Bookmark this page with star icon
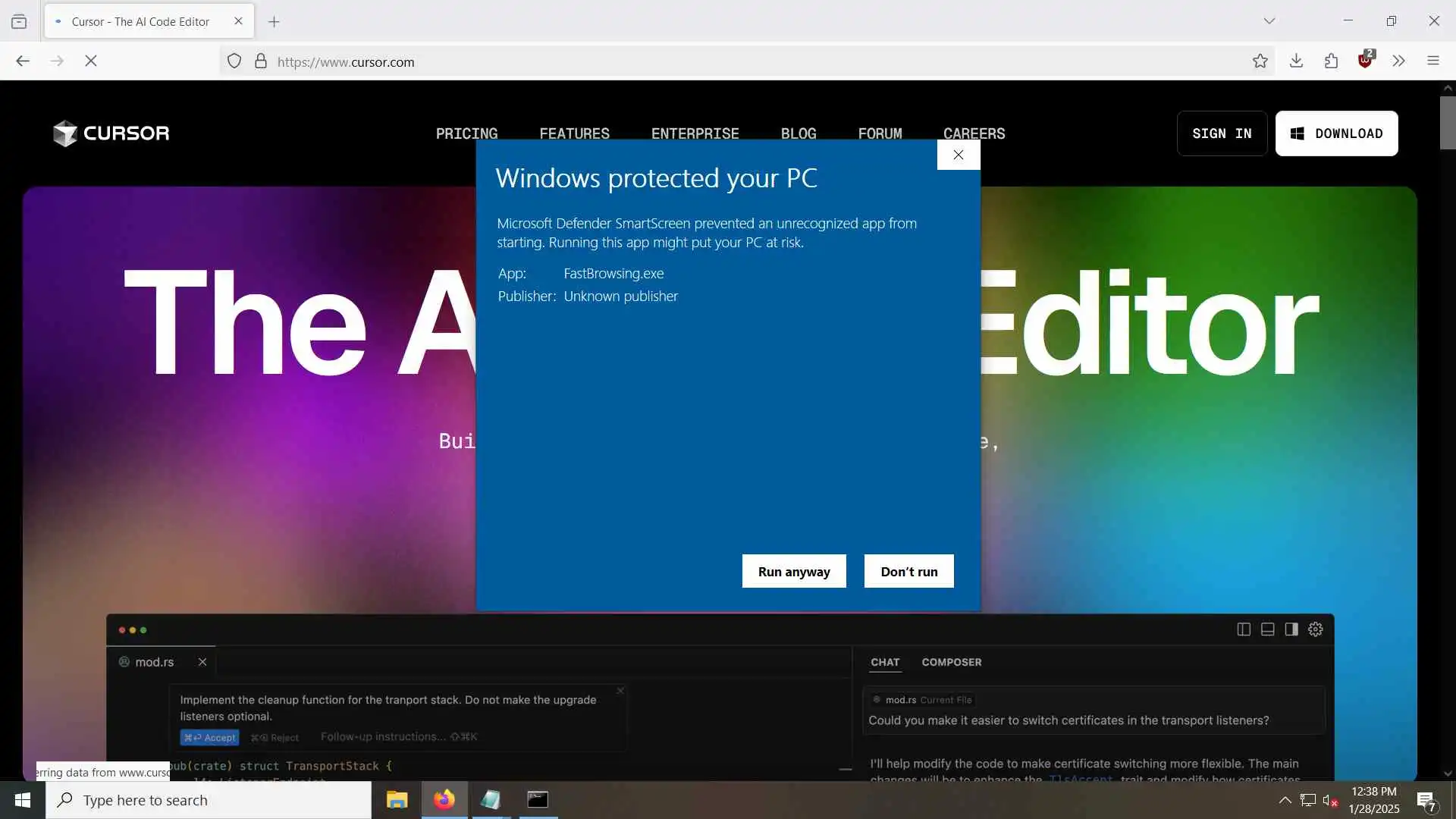 tap(1260, 61)
